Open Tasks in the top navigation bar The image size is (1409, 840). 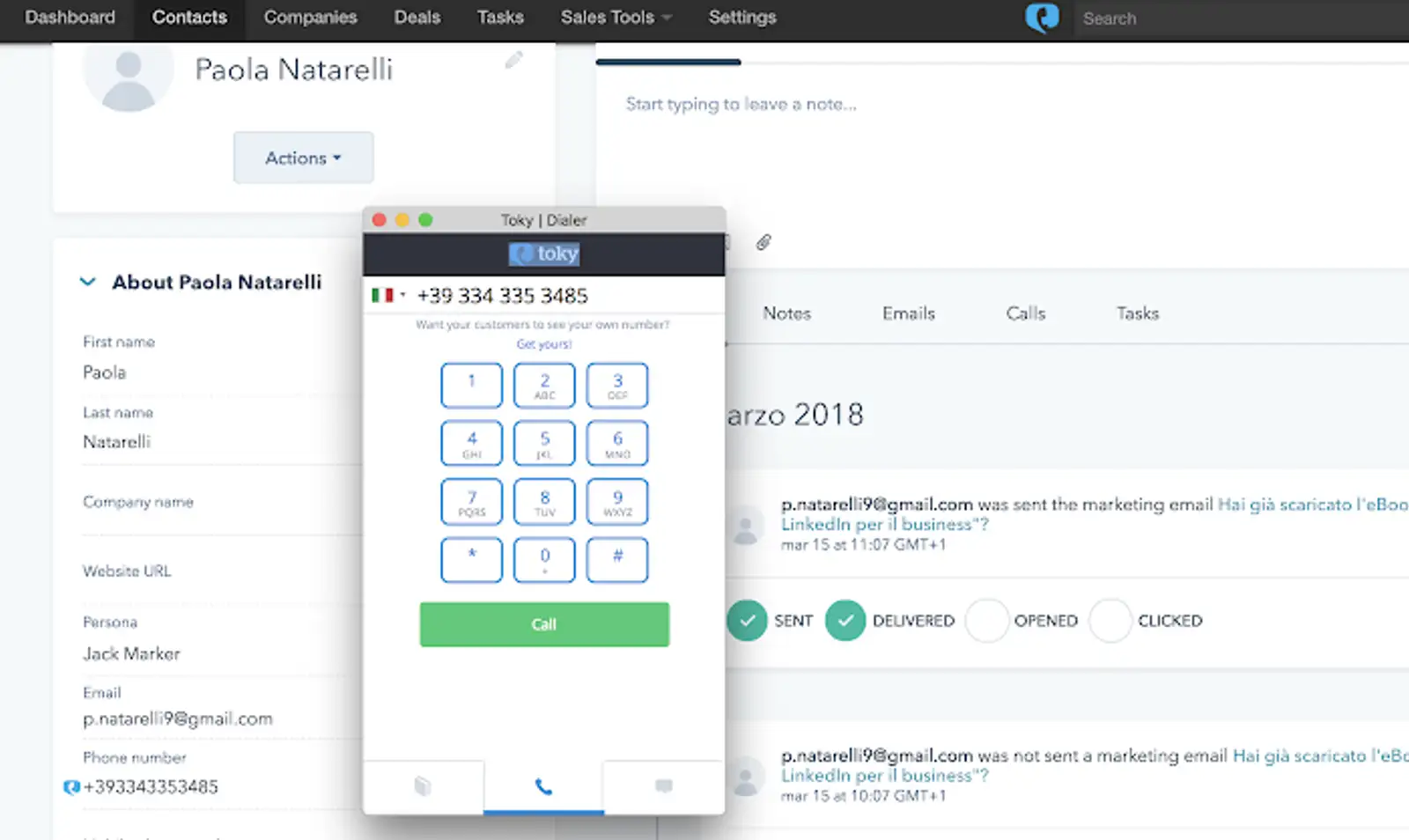pos(500,18)
